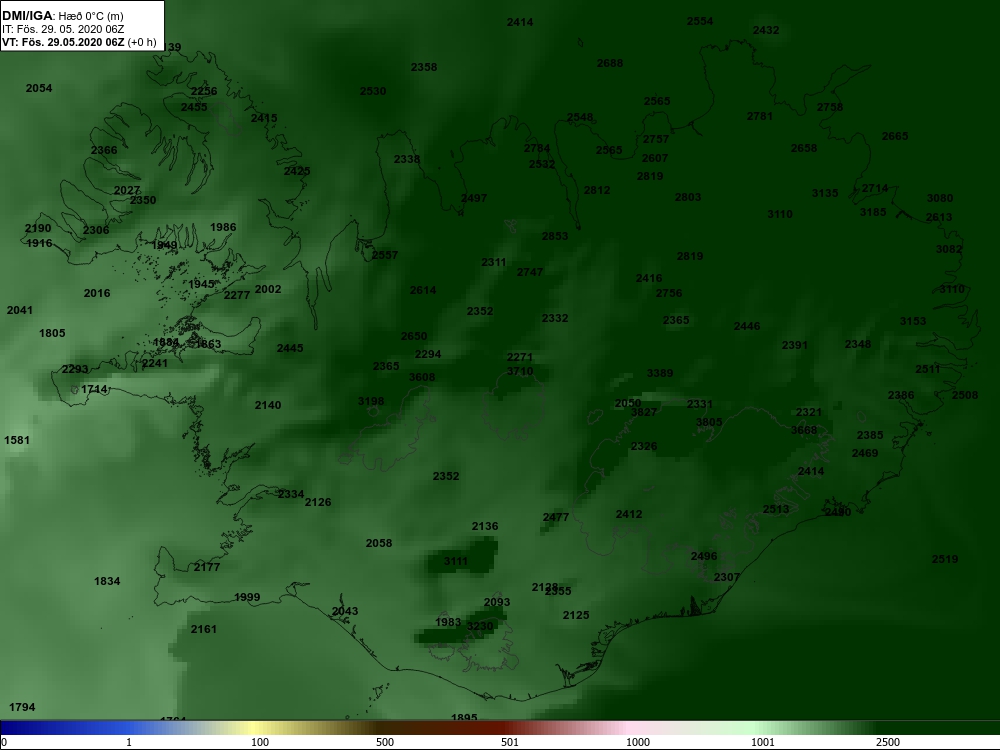
Task: Click the map value 2125
Action: point(576,615)
